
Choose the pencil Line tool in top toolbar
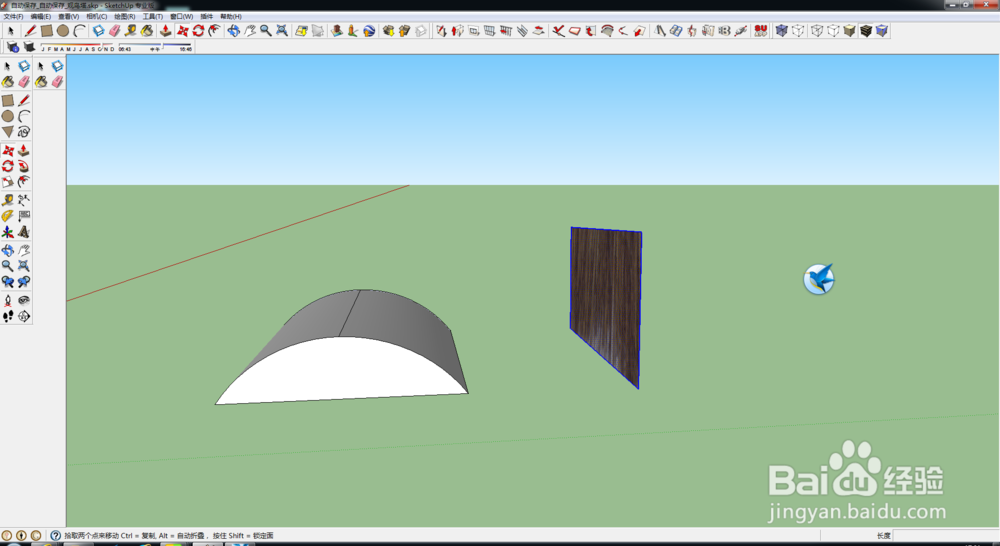tap(30, 31)
